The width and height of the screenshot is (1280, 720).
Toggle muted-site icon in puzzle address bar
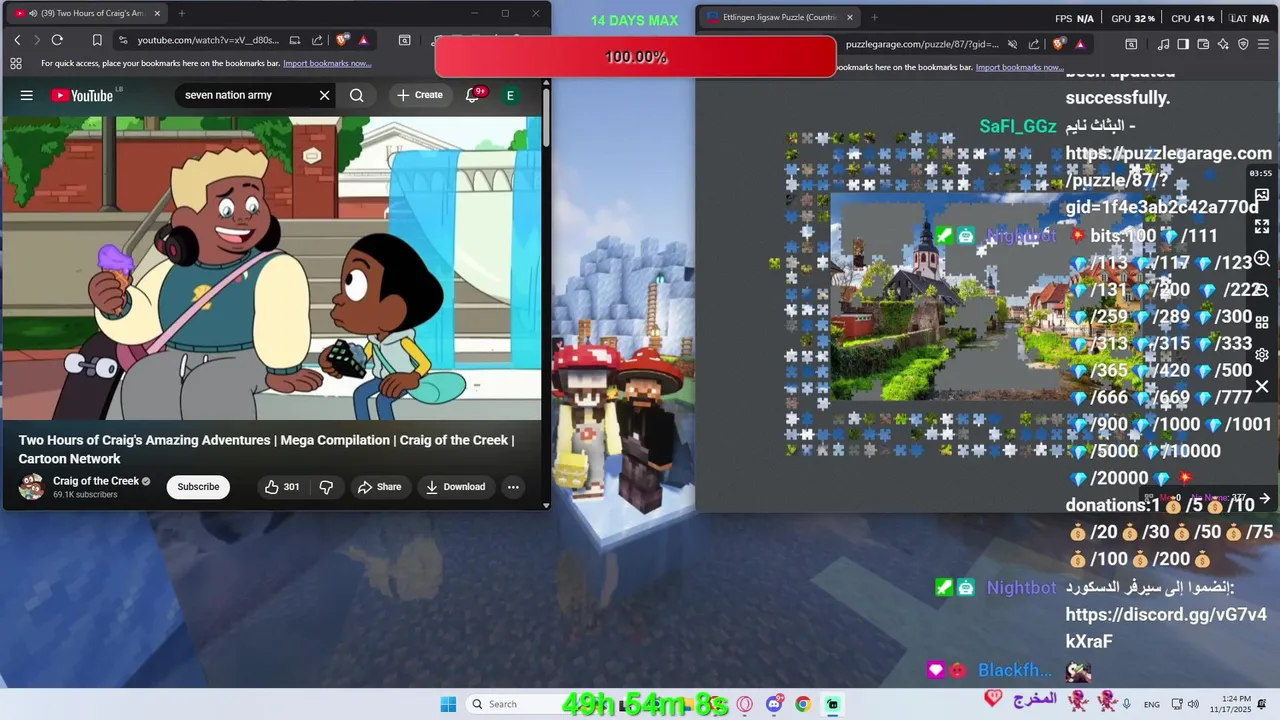(x=1012, y=44)
